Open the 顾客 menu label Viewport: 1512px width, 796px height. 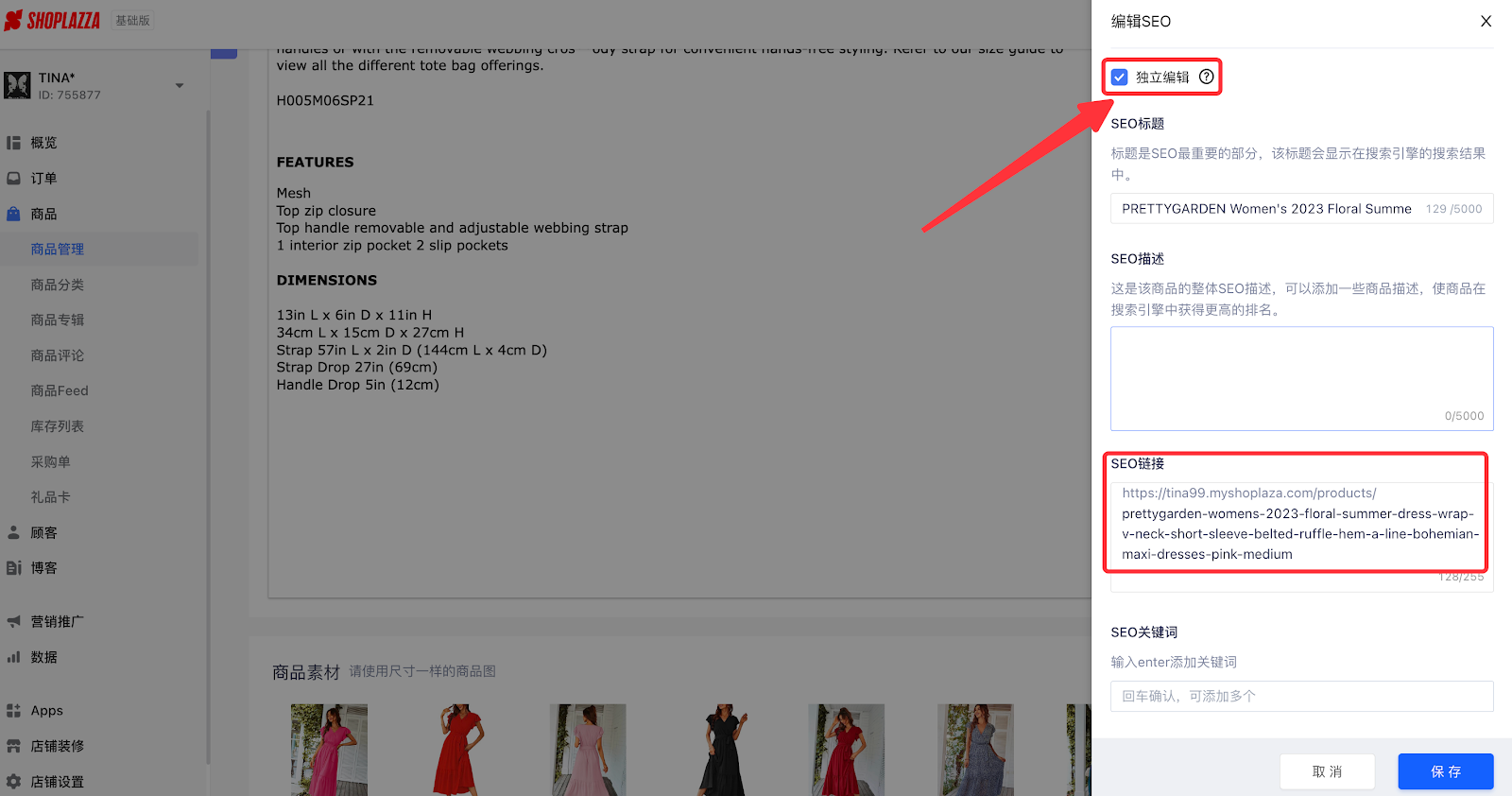click(43, 532)
